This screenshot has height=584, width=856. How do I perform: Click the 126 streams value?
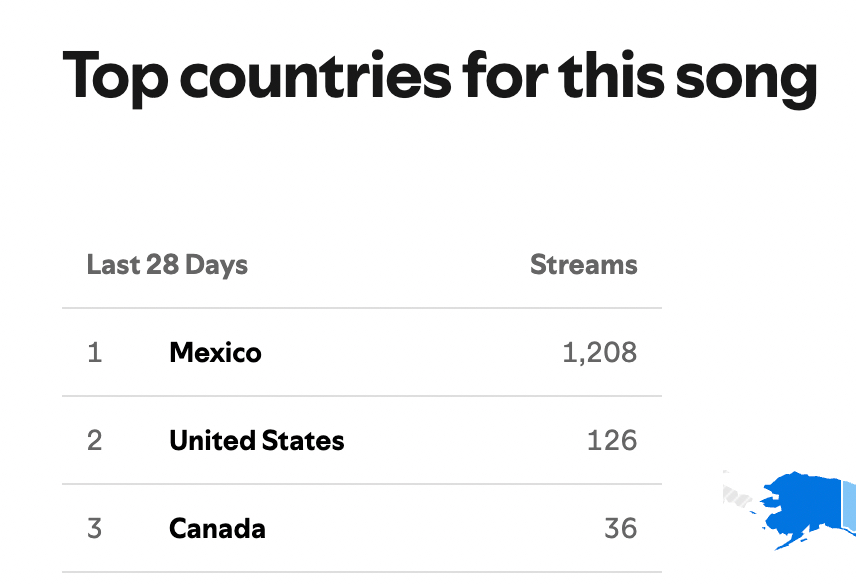[612, 441]
